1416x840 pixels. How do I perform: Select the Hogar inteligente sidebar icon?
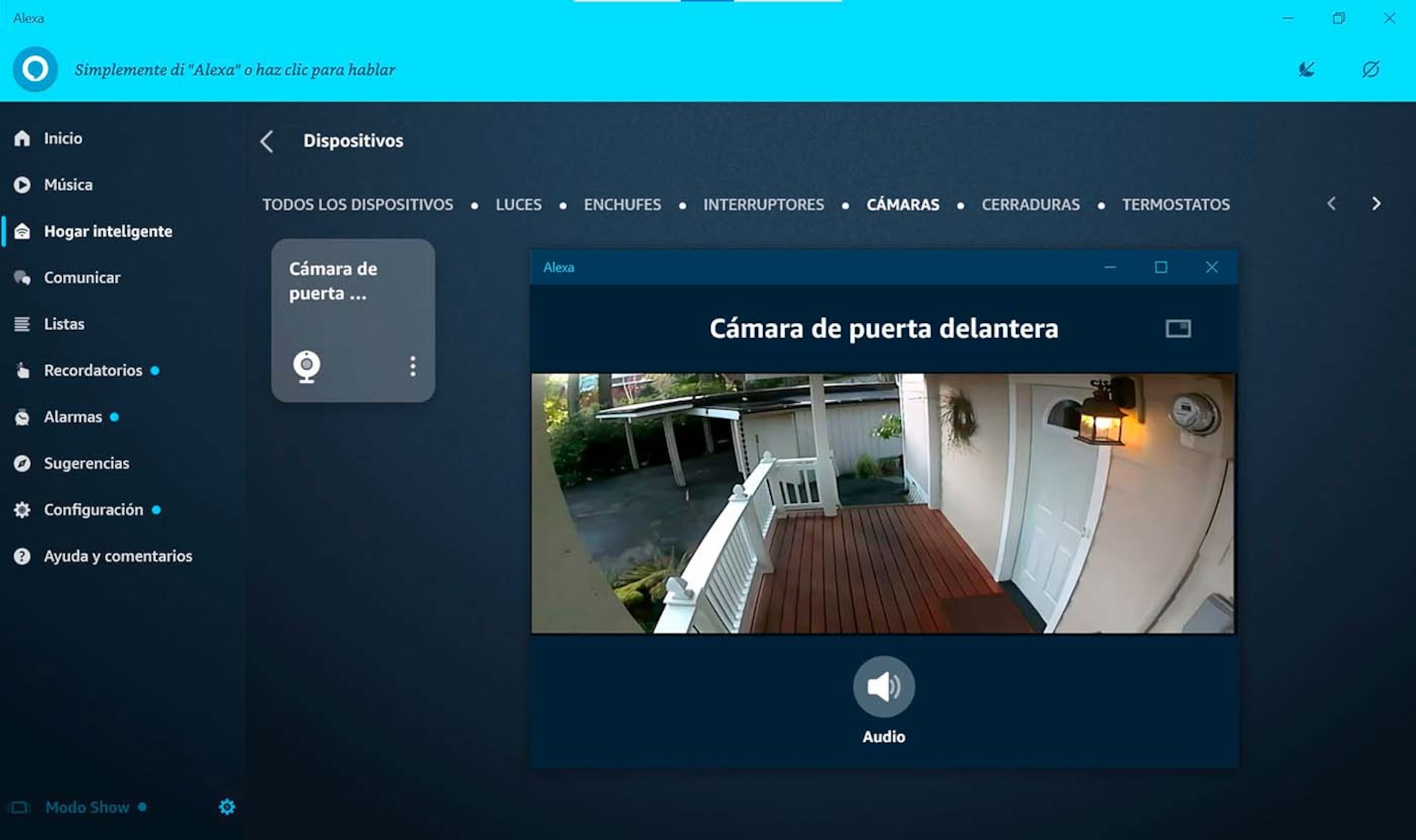(x=22, y=231)
